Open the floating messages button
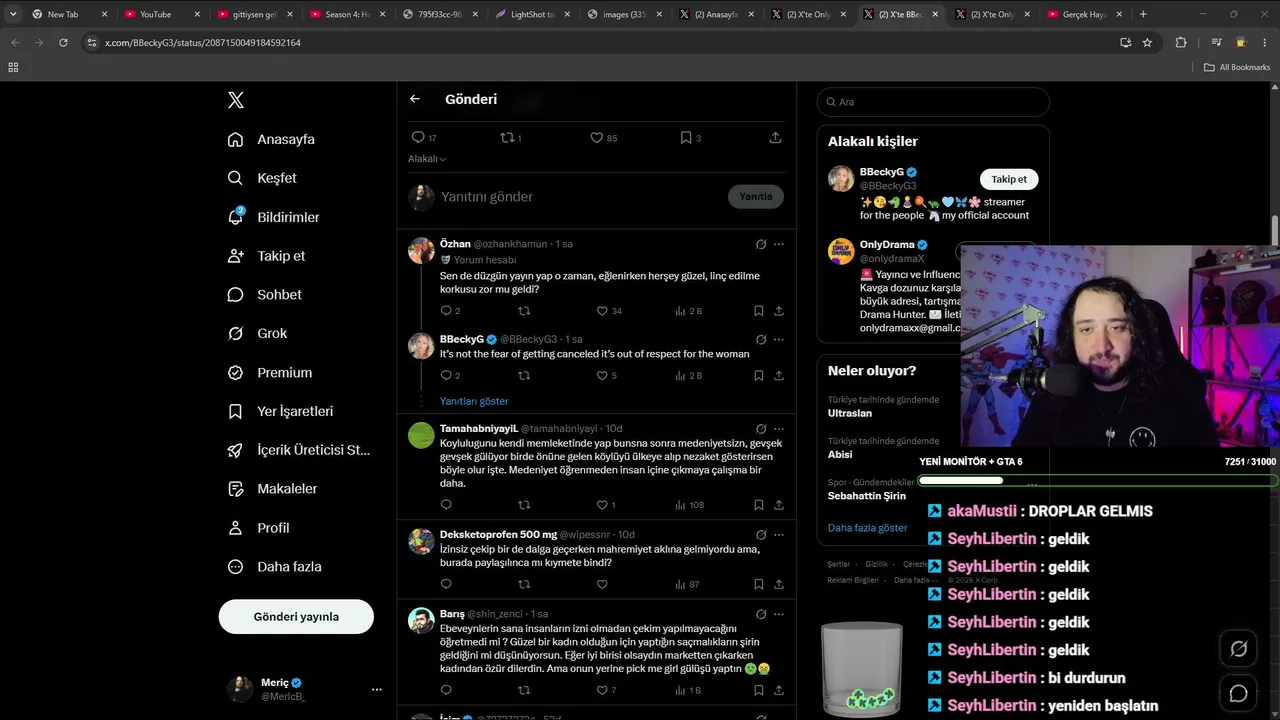This screenshot has width=1280, height=720. [x=1238, y=693]
